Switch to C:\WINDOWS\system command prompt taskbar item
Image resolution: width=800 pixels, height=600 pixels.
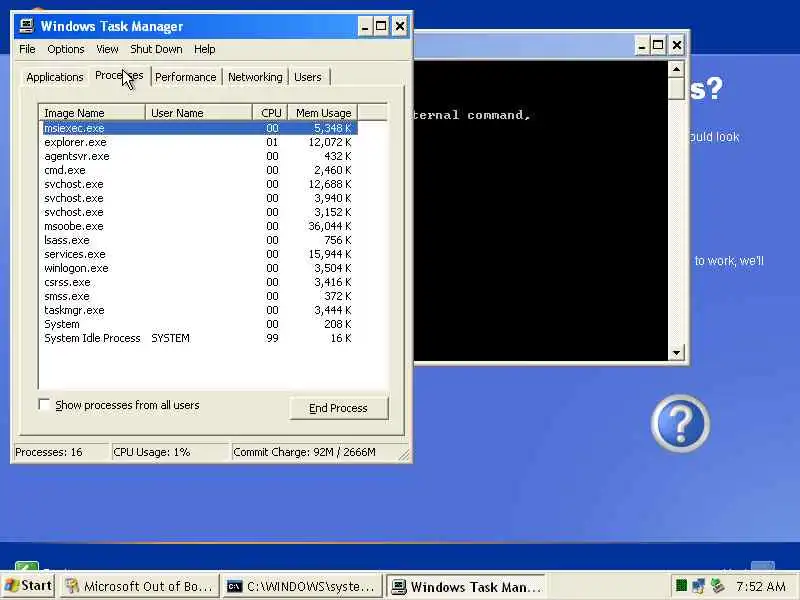302,586
